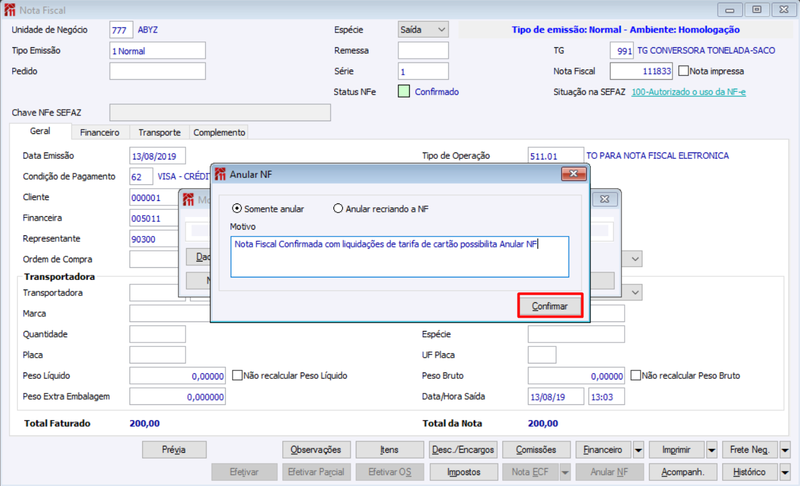Image resolution: width=800 pixels, height=486 pixels.
Task: Click the Unidade de Negócio 777 field
Action: pyautogui.click(x=121, y=30)
